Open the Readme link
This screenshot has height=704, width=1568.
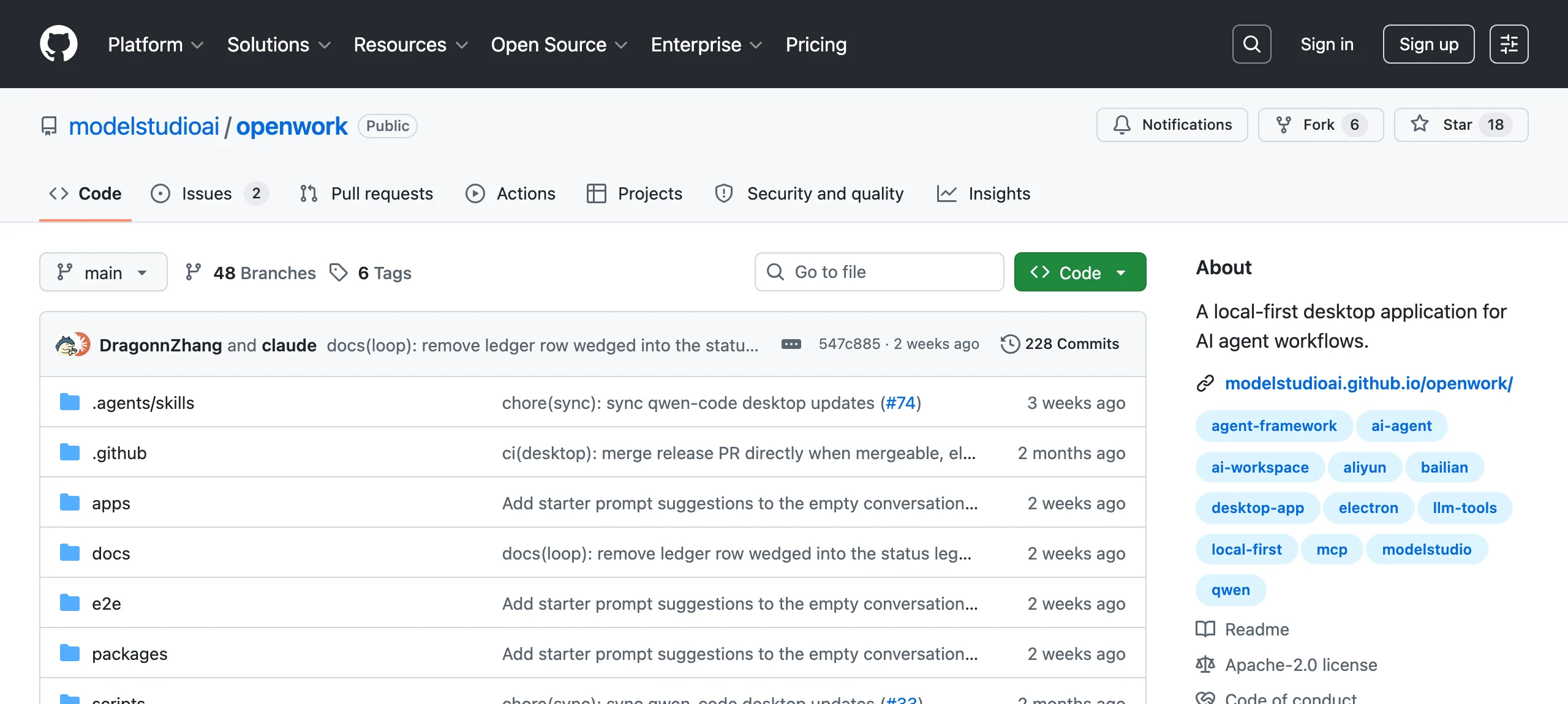pos(1257,629)
